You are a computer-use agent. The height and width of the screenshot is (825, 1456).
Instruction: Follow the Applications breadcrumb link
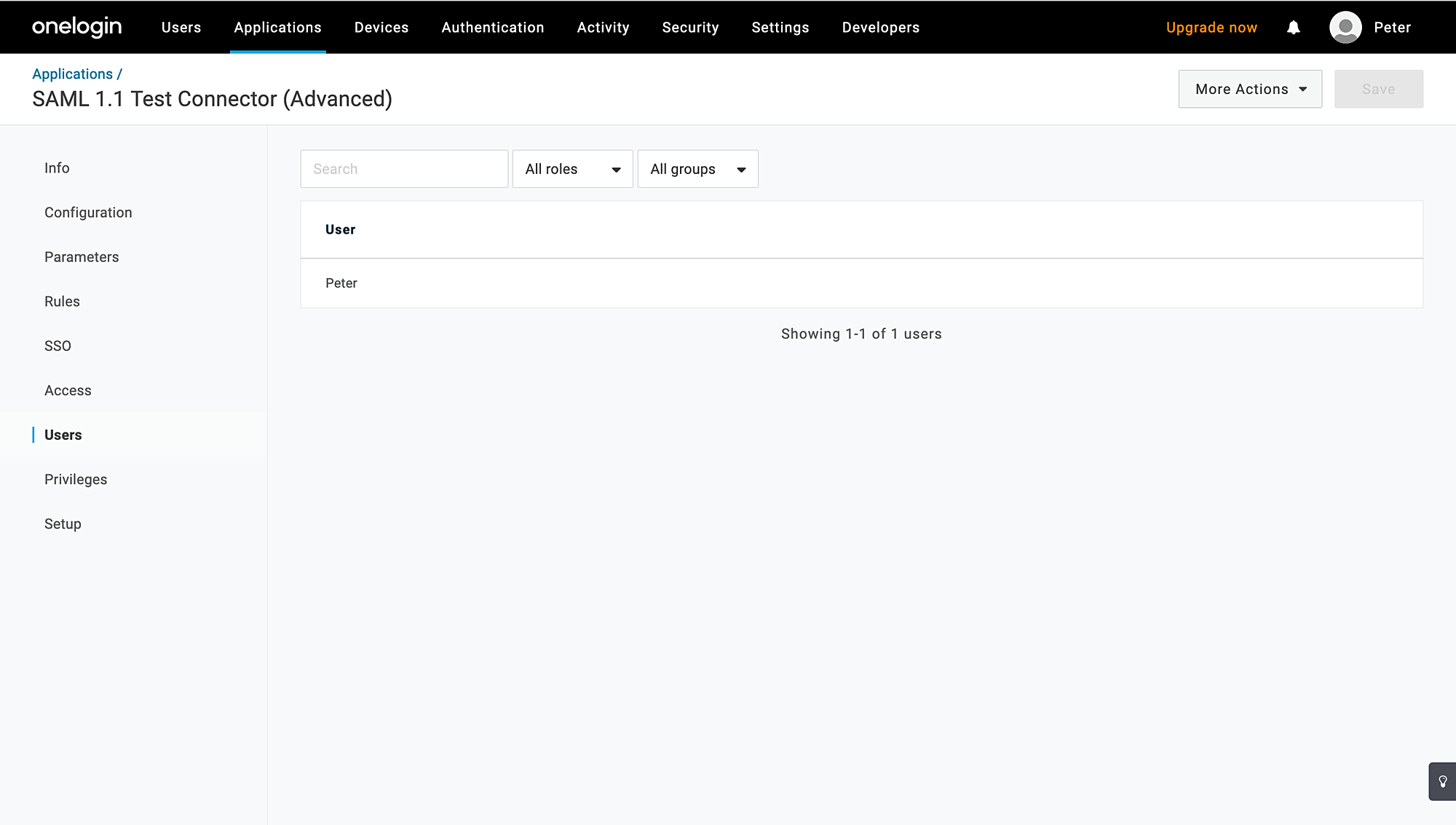tap(72, 74)
